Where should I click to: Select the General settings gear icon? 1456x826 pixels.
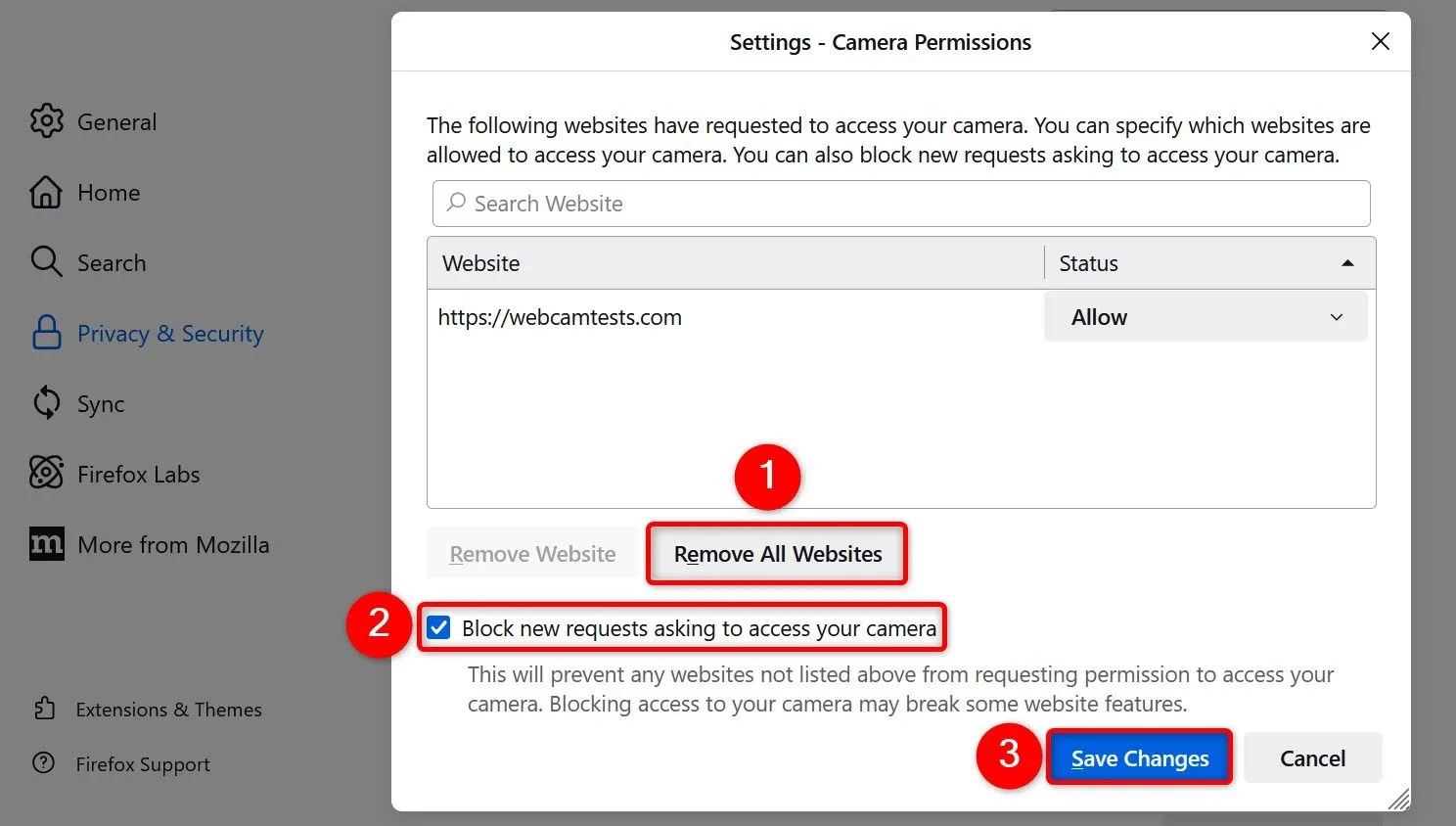click(46, 121)
